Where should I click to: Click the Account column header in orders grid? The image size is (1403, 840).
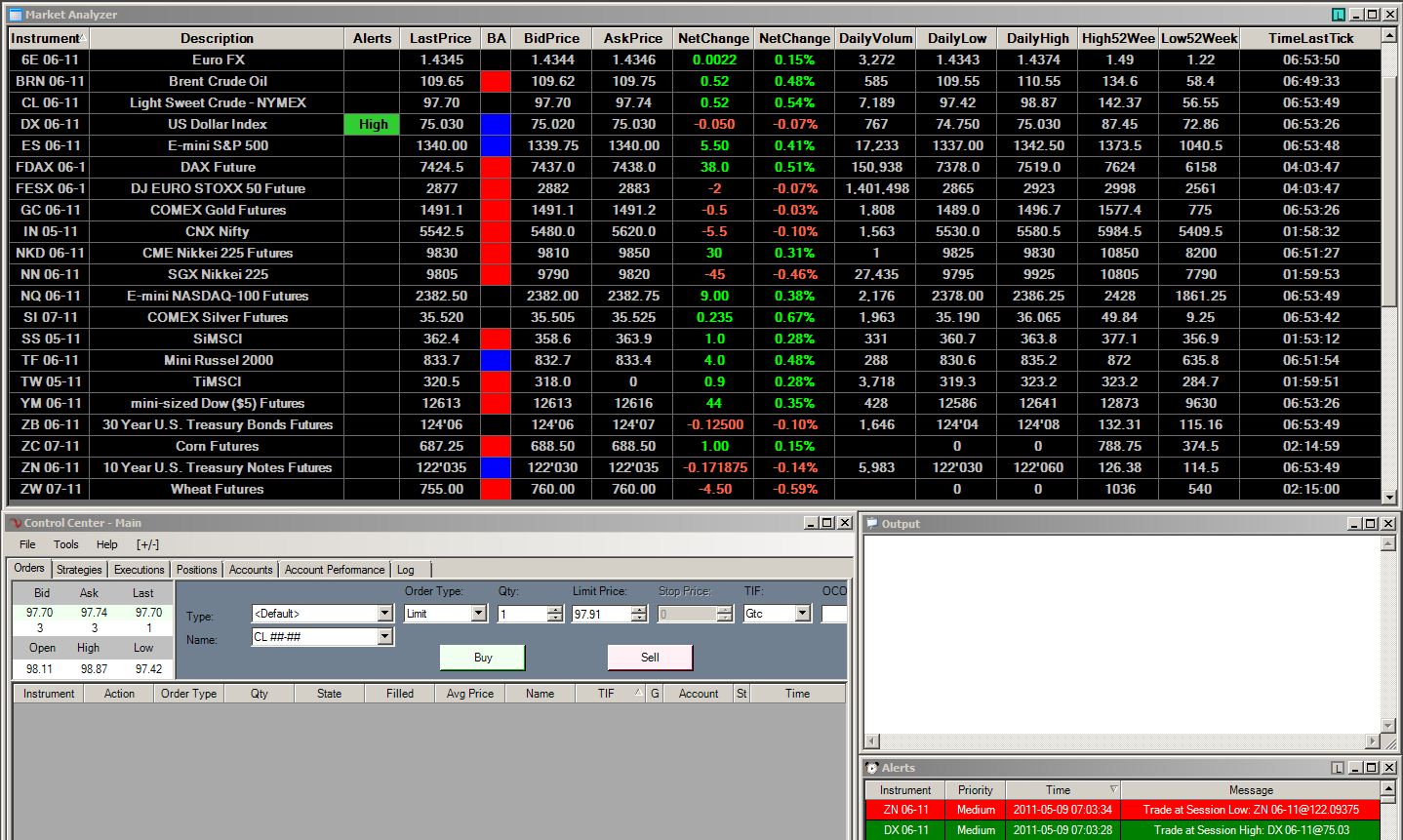coord(699,694)
